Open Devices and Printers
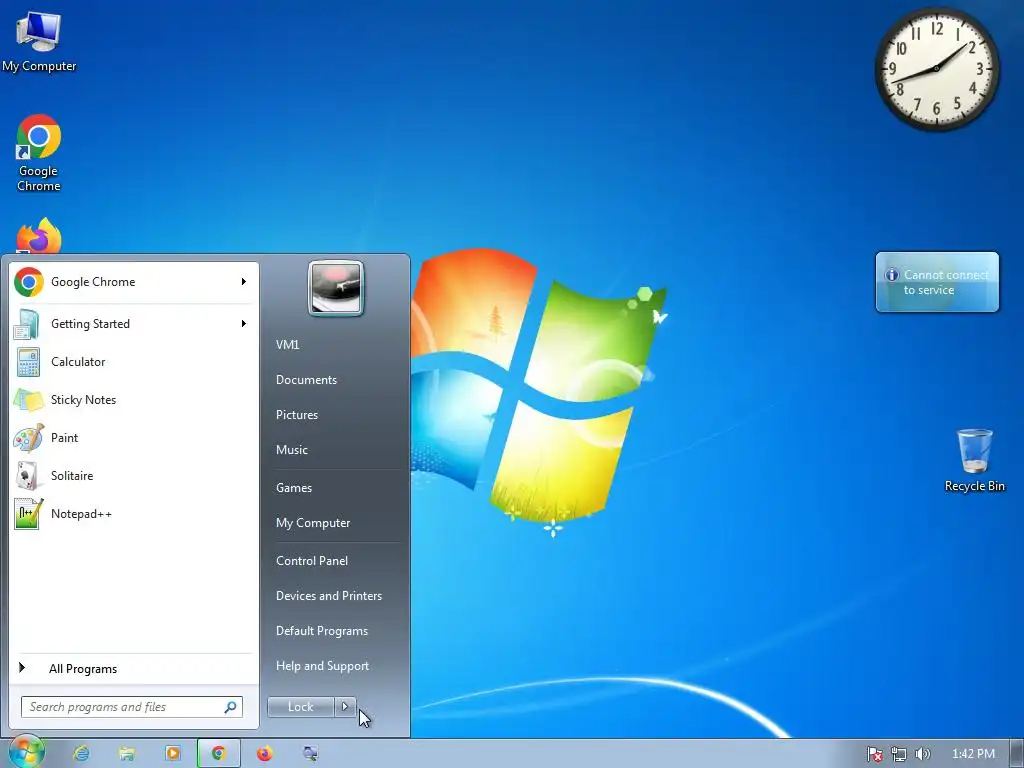The image size is (1024, 768). [329, 596]
